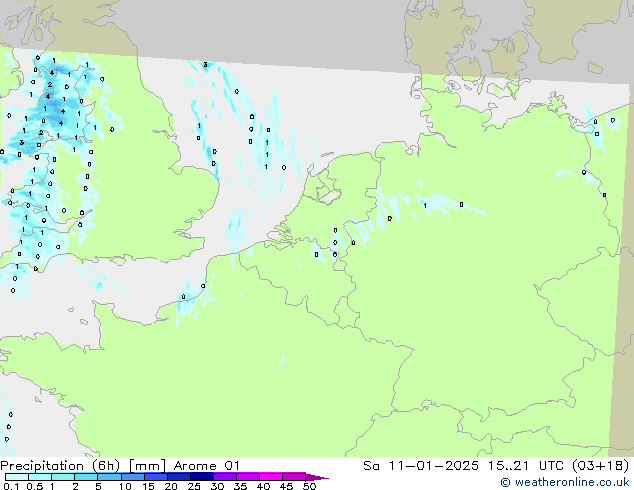The height and width of the screenshot is (490, 634).
Task: Click the 45–50 mm legend color box
Action: [x=294, y=477]
